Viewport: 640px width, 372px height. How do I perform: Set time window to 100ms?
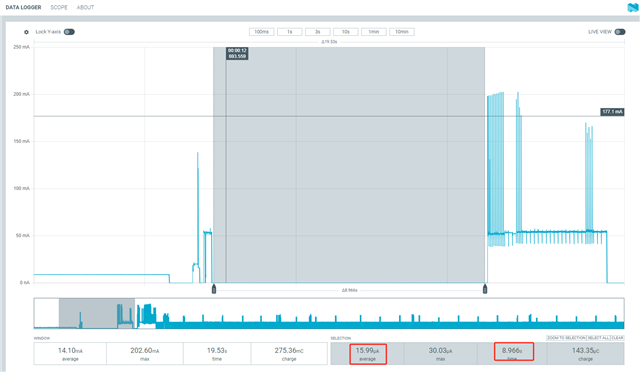(x=262, y=32)
